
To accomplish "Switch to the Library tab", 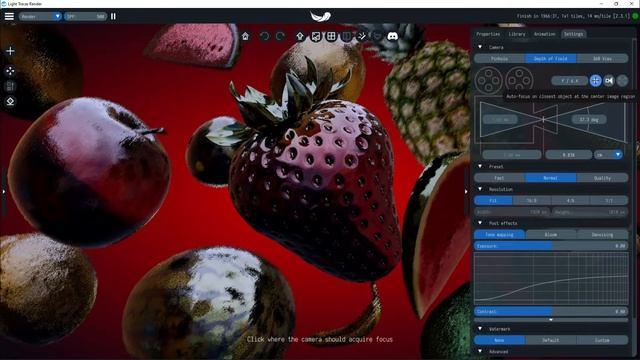I will point(517,34).
